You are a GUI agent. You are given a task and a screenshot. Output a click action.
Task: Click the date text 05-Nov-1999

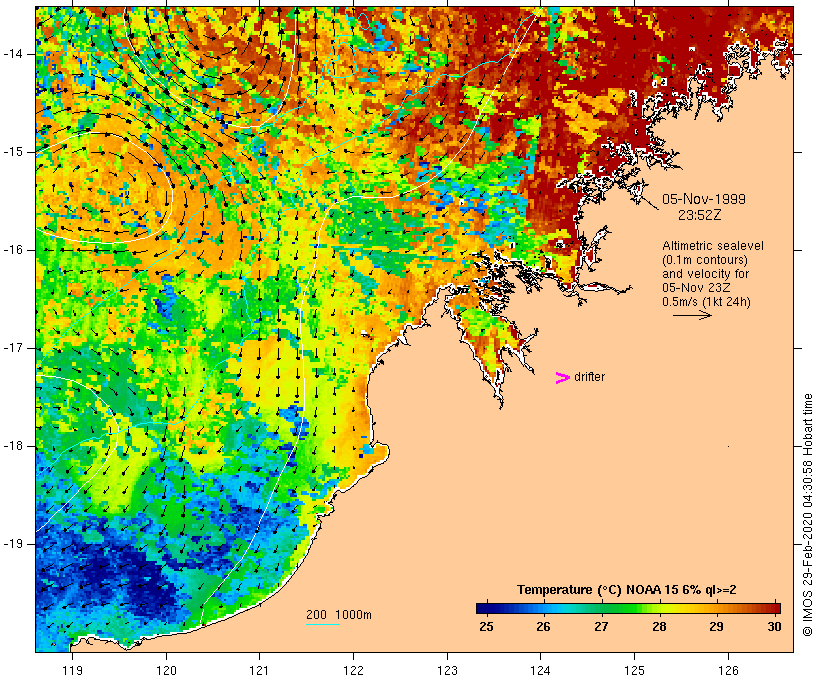click(704, 199)
